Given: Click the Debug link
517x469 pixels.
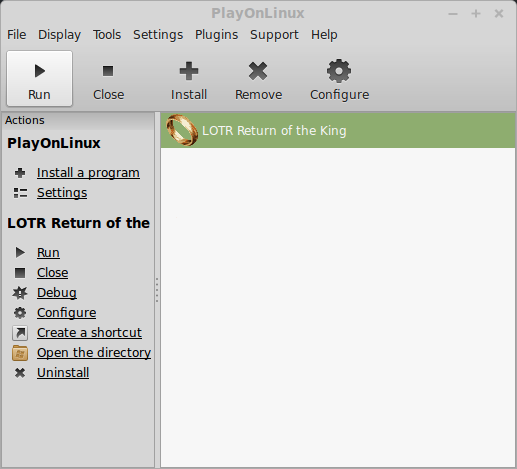Looking at the screenshot, I should [57, 293].
